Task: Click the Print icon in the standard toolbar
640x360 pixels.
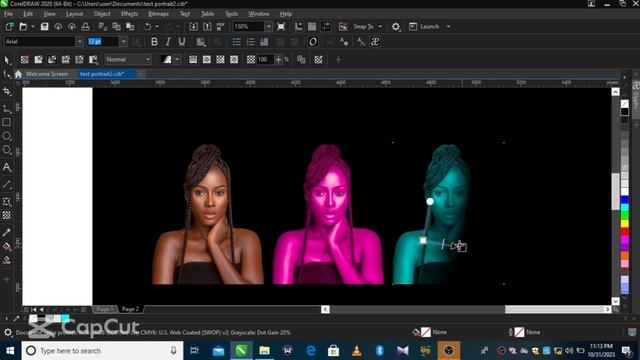Action: tap(85, 27)
